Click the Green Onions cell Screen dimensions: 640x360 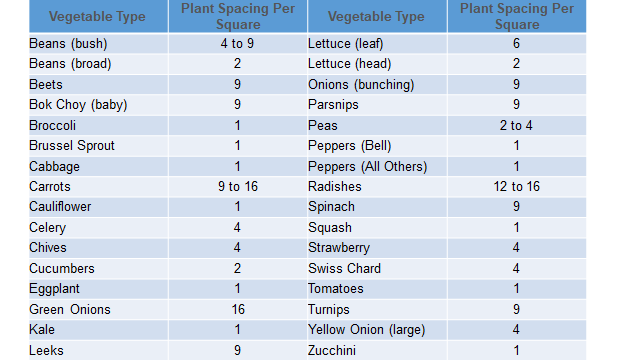(70, 309)
